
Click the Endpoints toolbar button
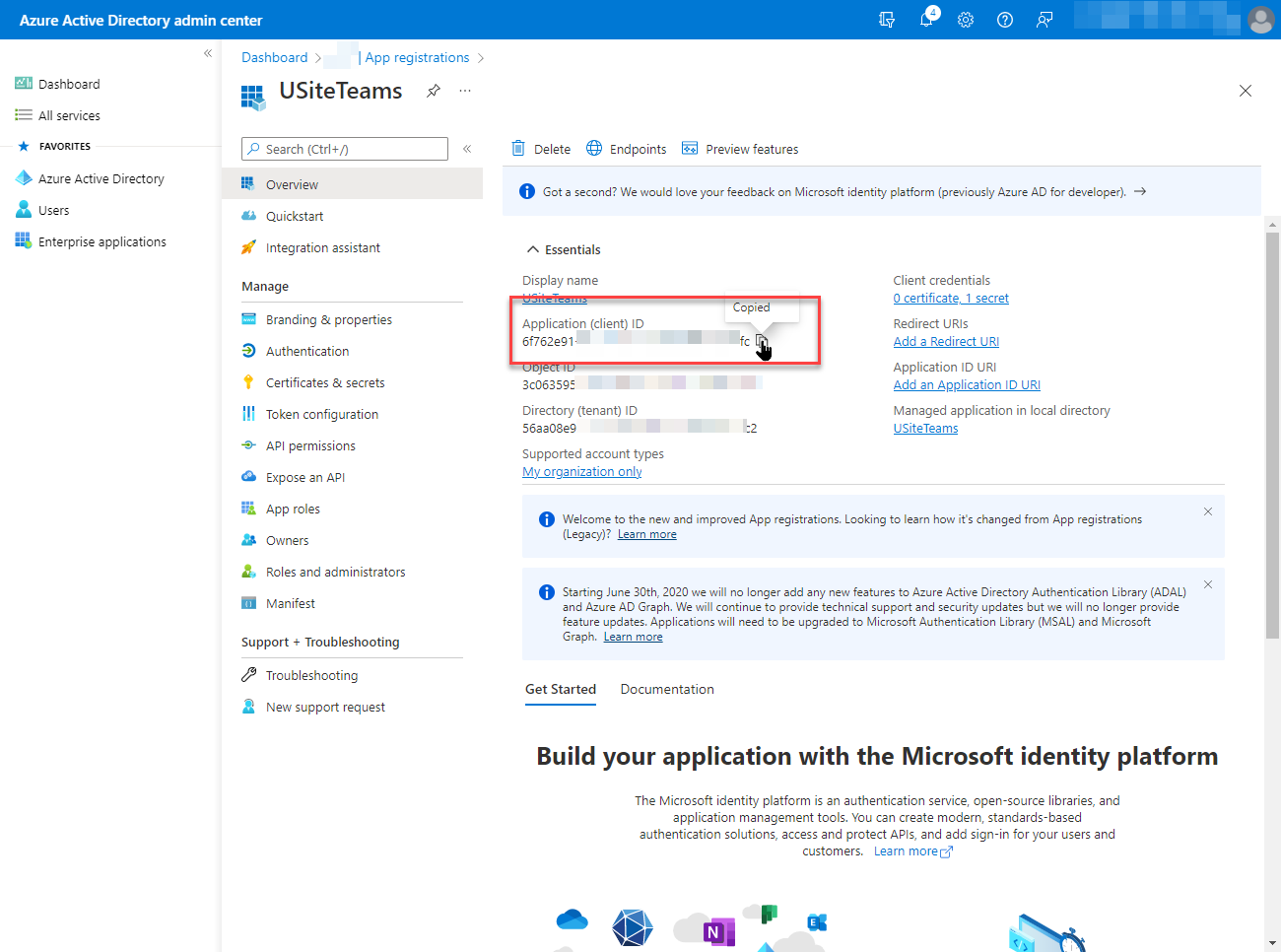(x=627, y=149)
